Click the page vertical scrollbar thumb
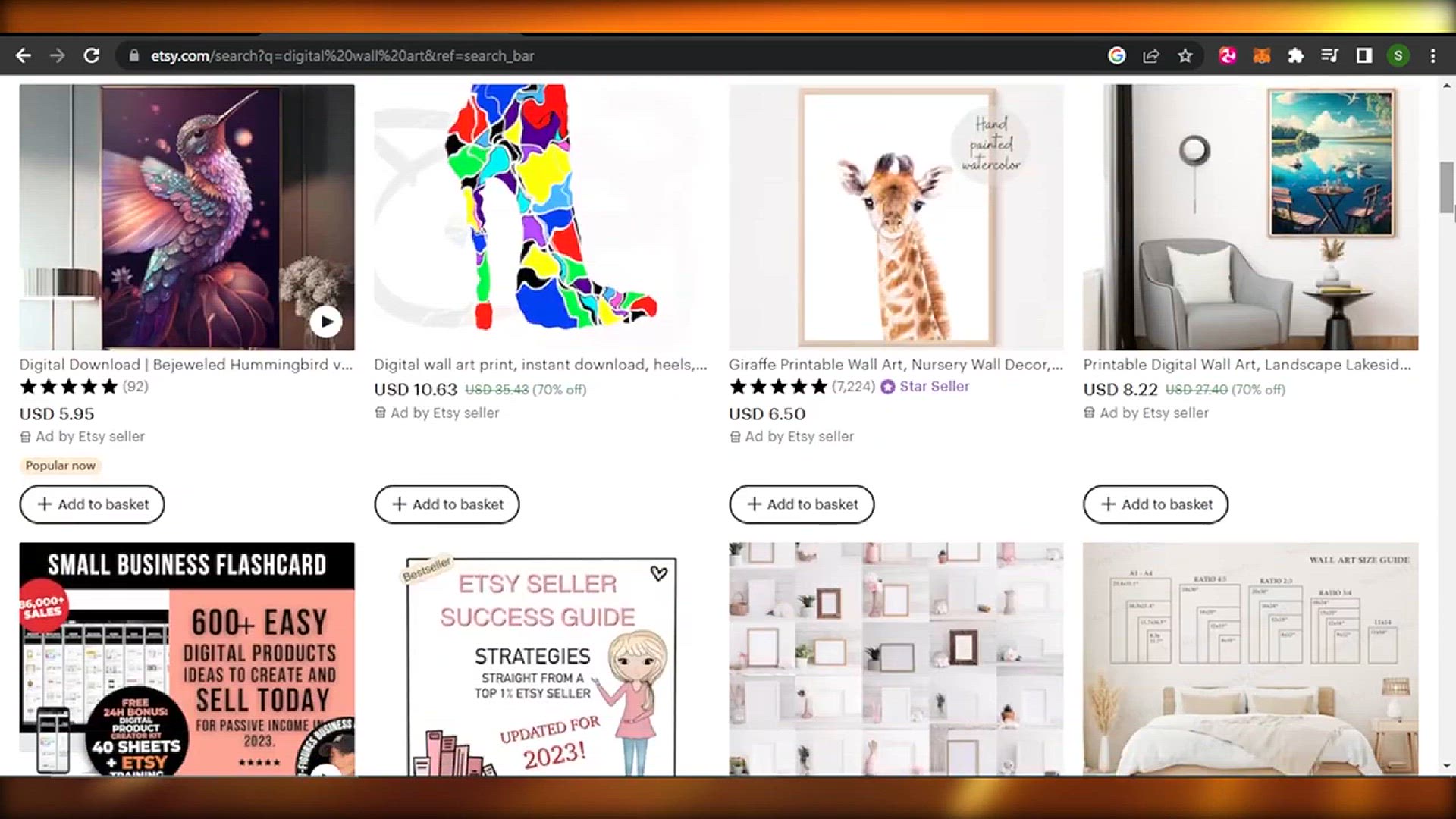This screenshot has width=1456, height=819. 1447,187
